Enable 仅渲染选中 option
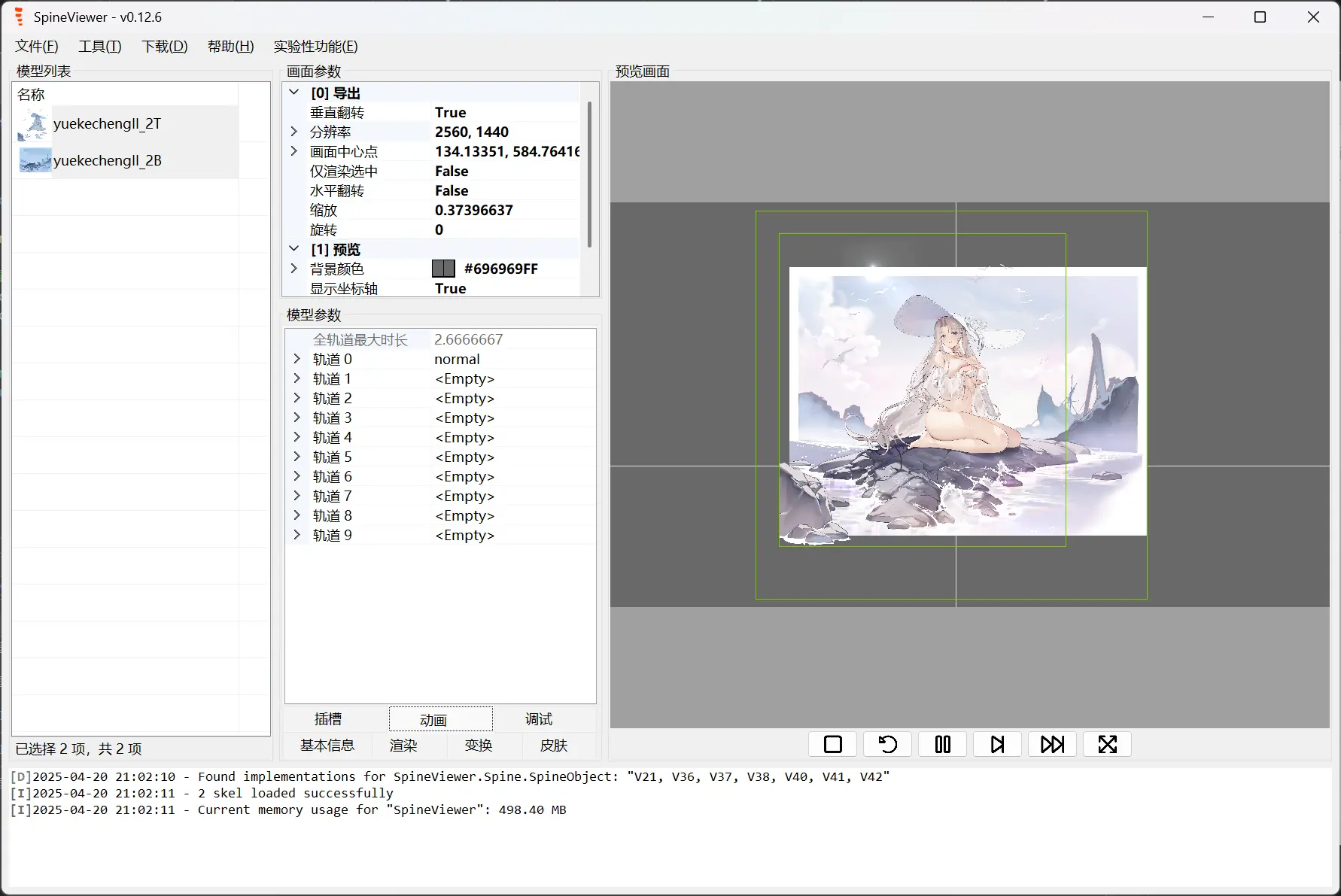The image size is (1341, 896). click(451, 171)
